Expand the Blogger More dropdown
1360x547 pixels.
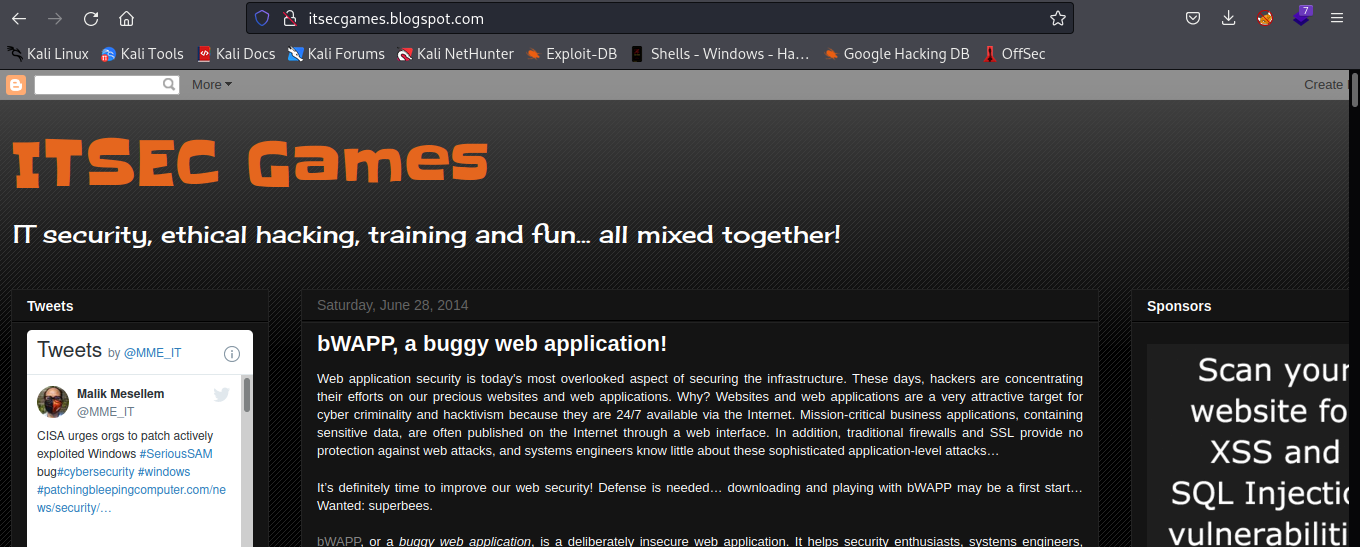point(211,85)
